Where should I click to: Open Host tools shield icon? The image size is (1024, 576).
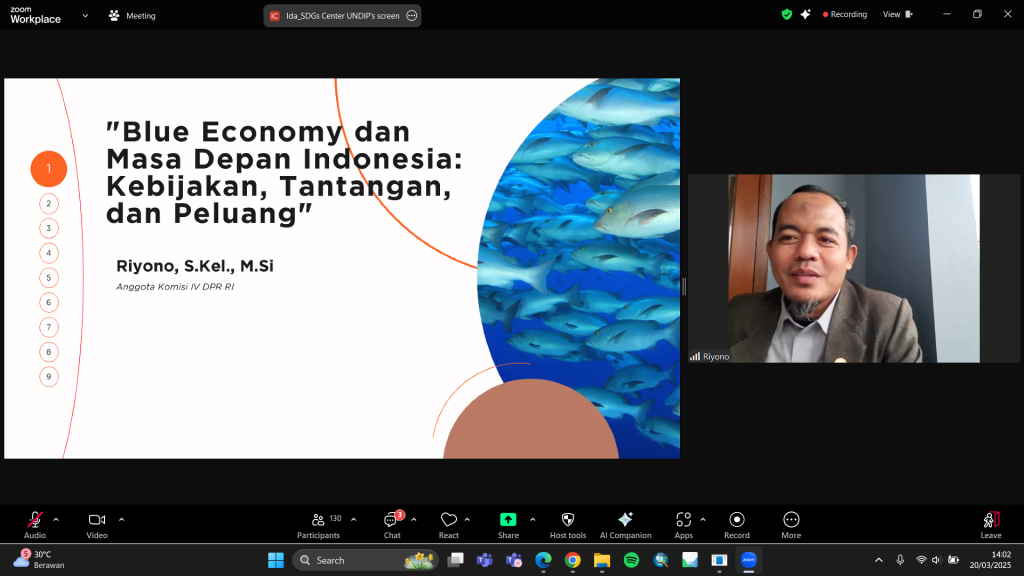[x=568, y=520]
